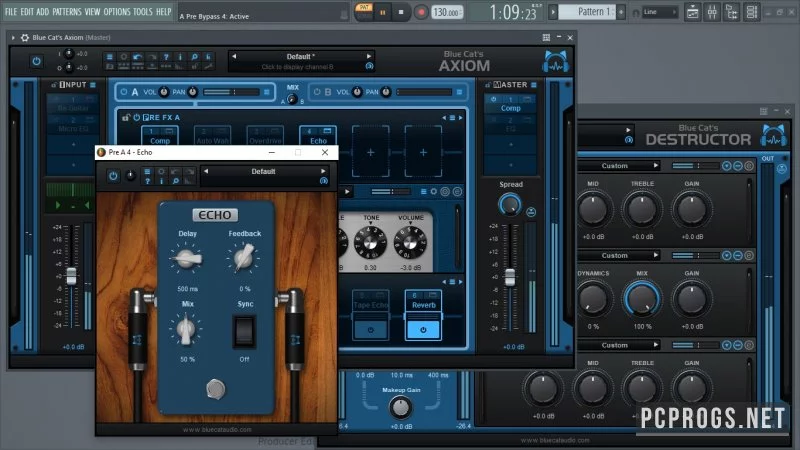Image resolution: width=800 pixels, height=450 pixels.
Task: Open the VIEW menu
Action: [x=92, y=11]
